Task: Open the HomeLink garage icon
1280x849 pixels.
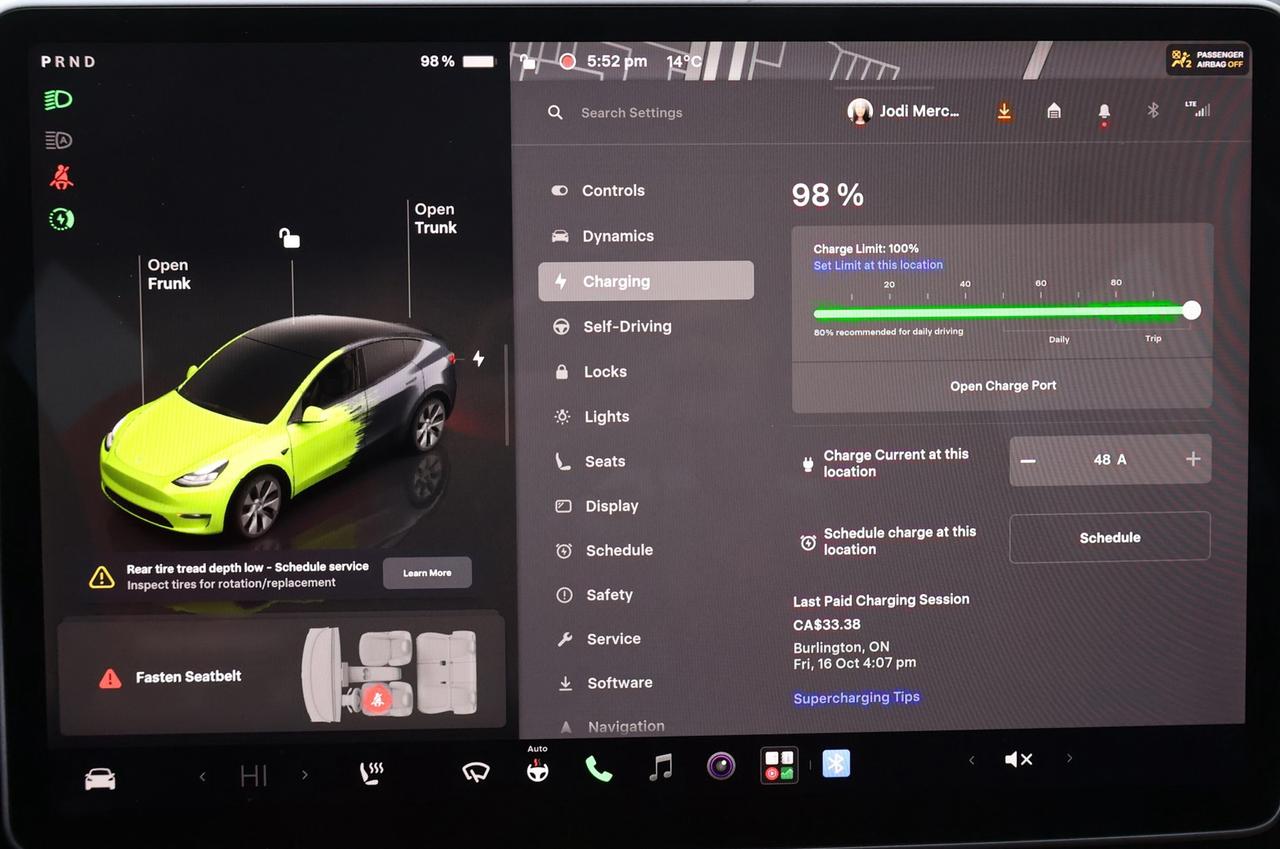Action: pyautogui.click(x=1054, y=111)
